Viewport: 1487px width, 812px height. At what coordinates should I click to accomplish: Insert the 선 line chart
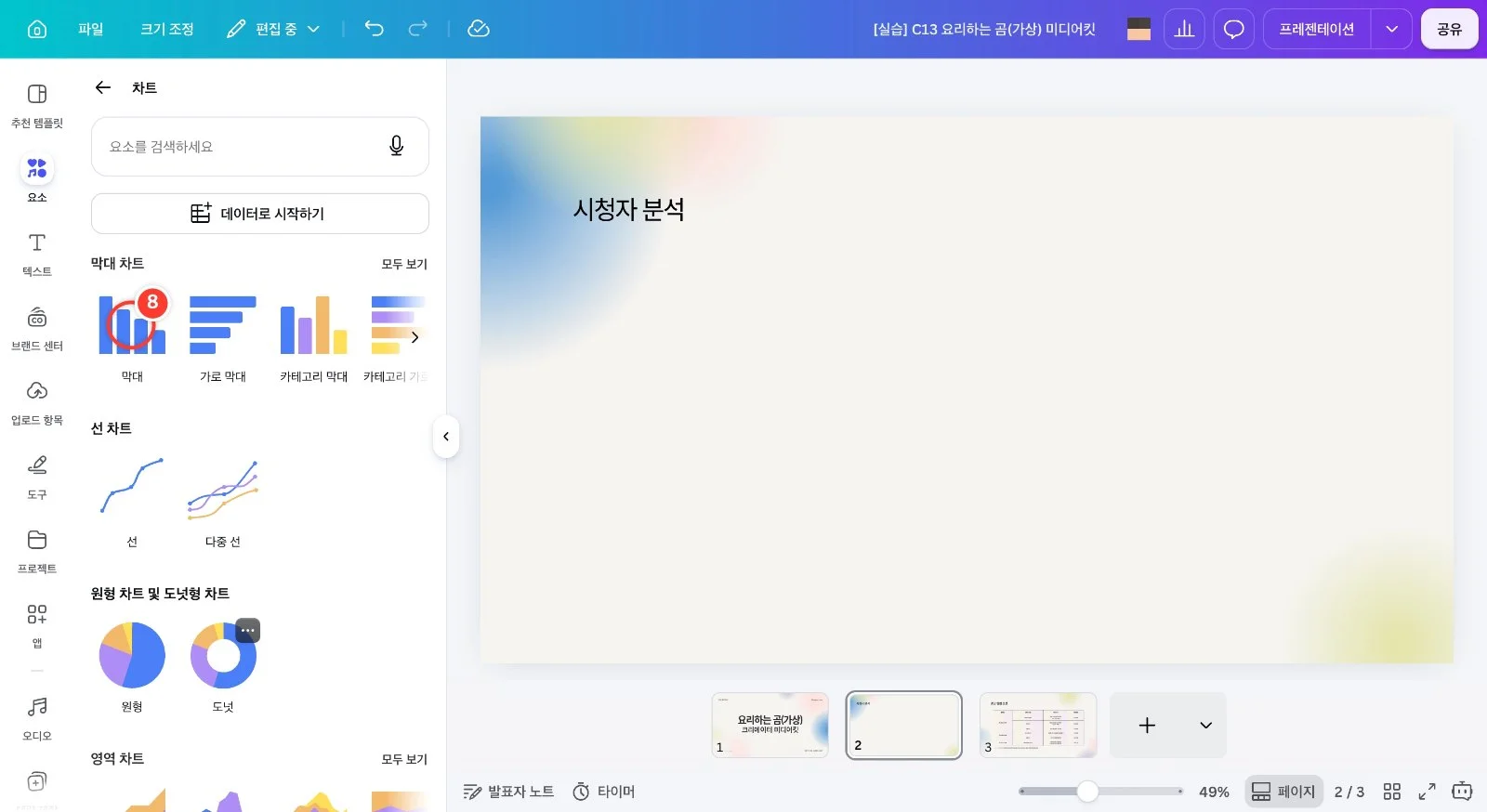[x=132, y=487]
